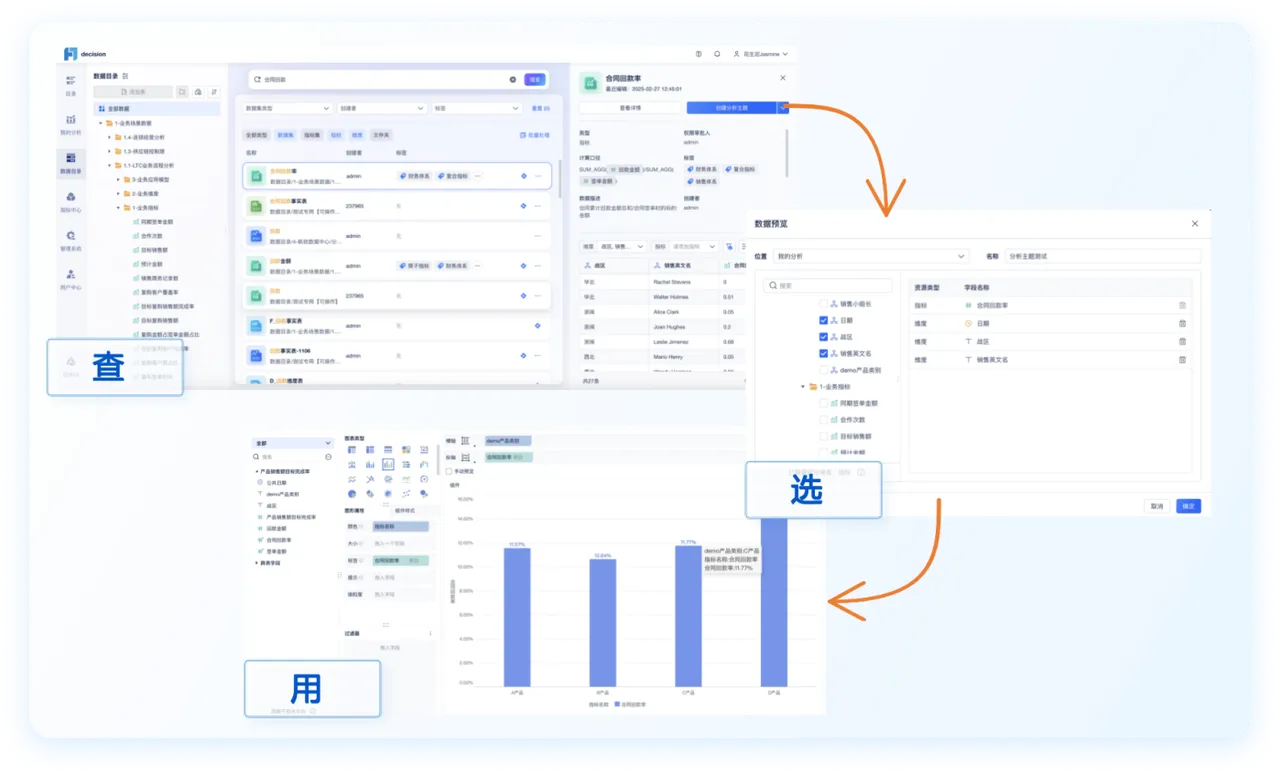1280x775 pixels.
Task: Select the KPI number 123 chart type
Action: [424, 451]
